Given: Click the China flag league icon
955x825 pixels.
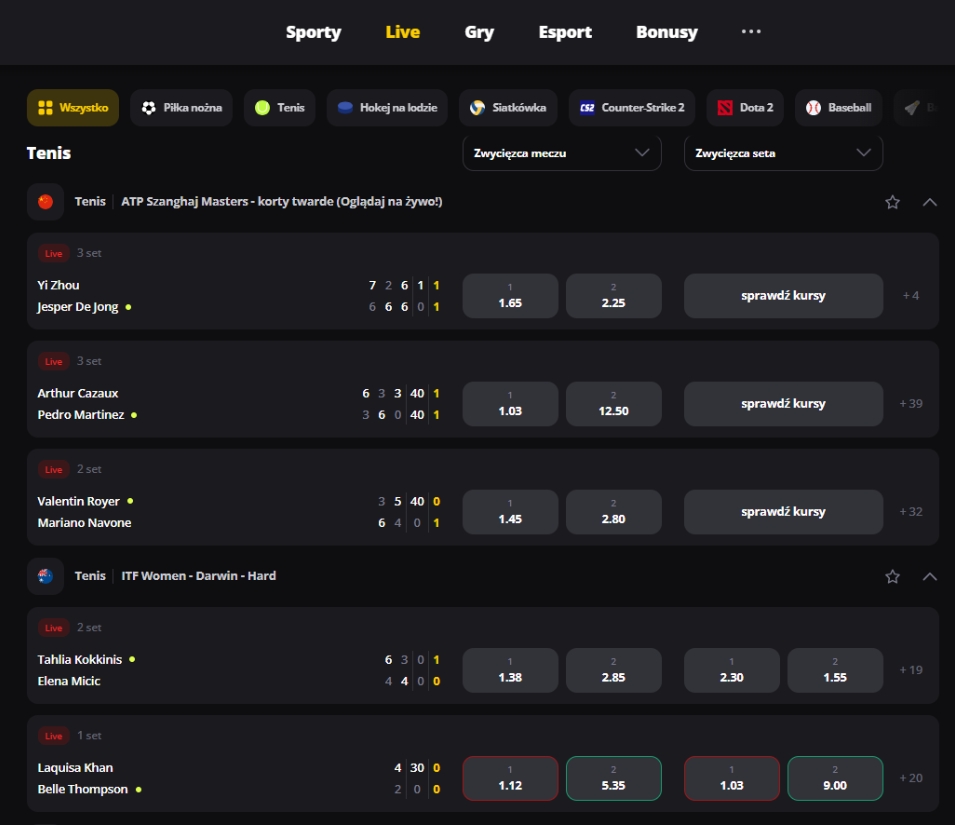Looking at the screenshot, I should [45, 202].
